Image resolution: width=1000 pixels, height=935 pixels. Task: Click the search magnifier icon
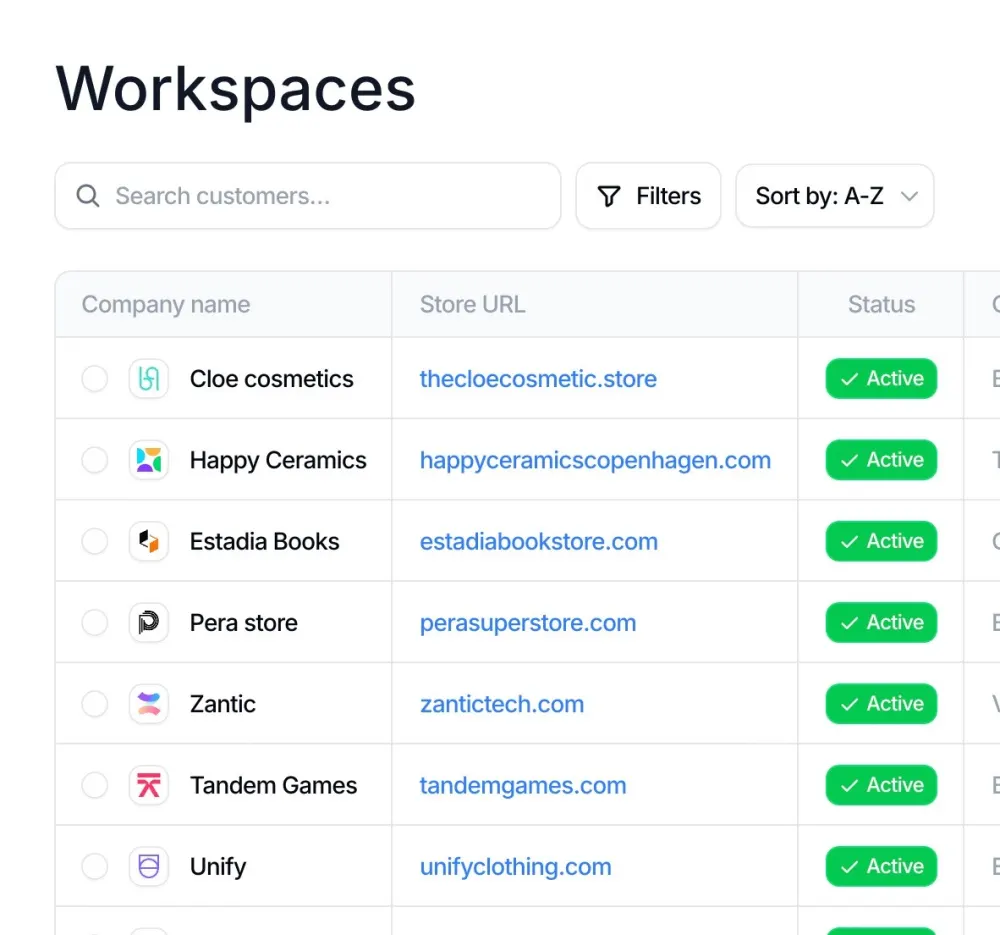tap(88, 196)
